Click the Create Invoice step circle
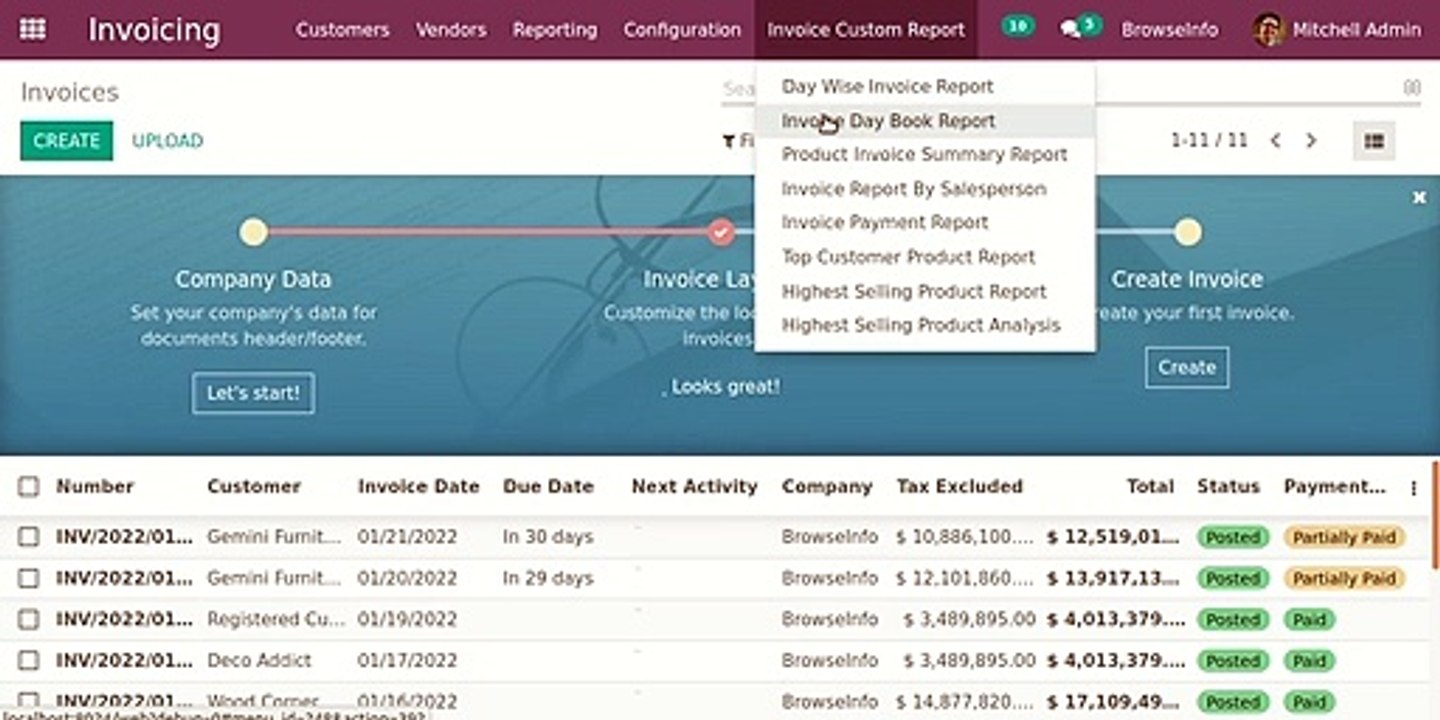The image size is (1440, 720). [1187, 232]
